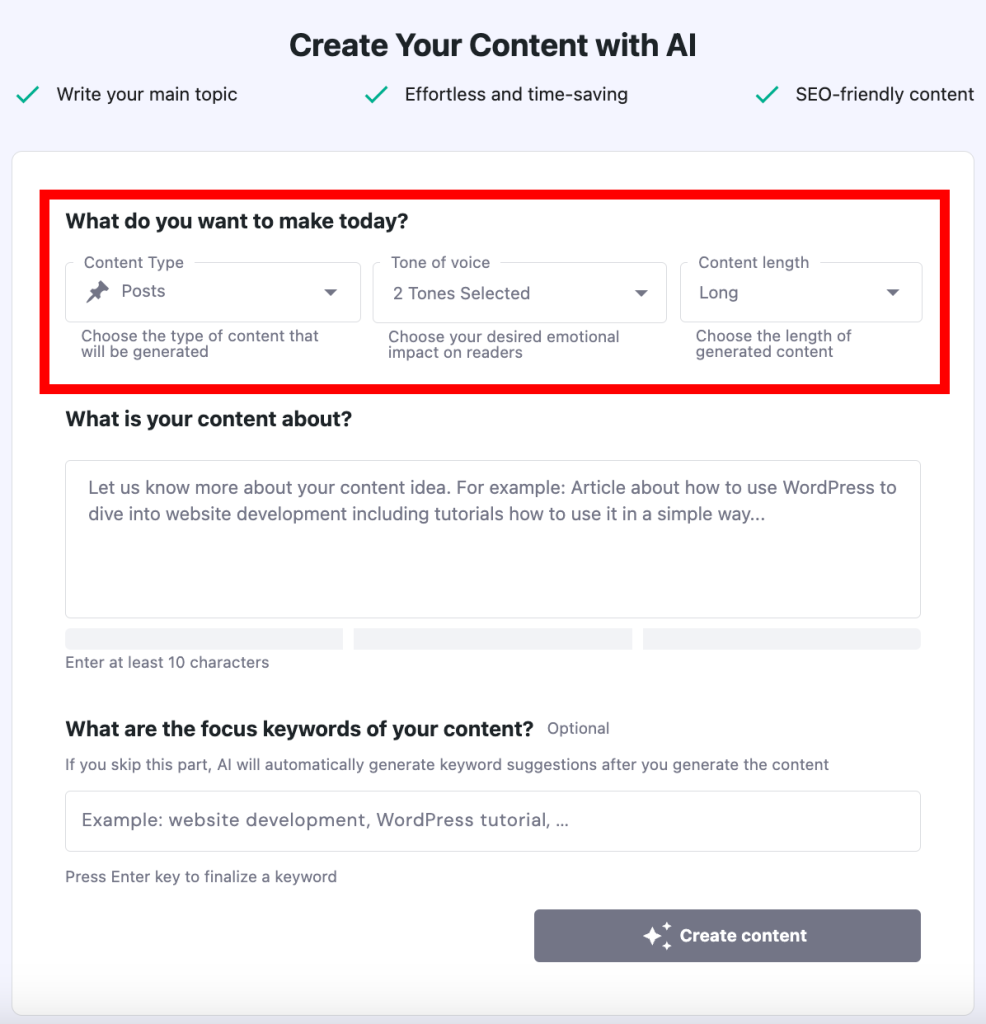Click the heading What do you want to make today
The image size is (986, 1024).
click(x=236, y=221)
